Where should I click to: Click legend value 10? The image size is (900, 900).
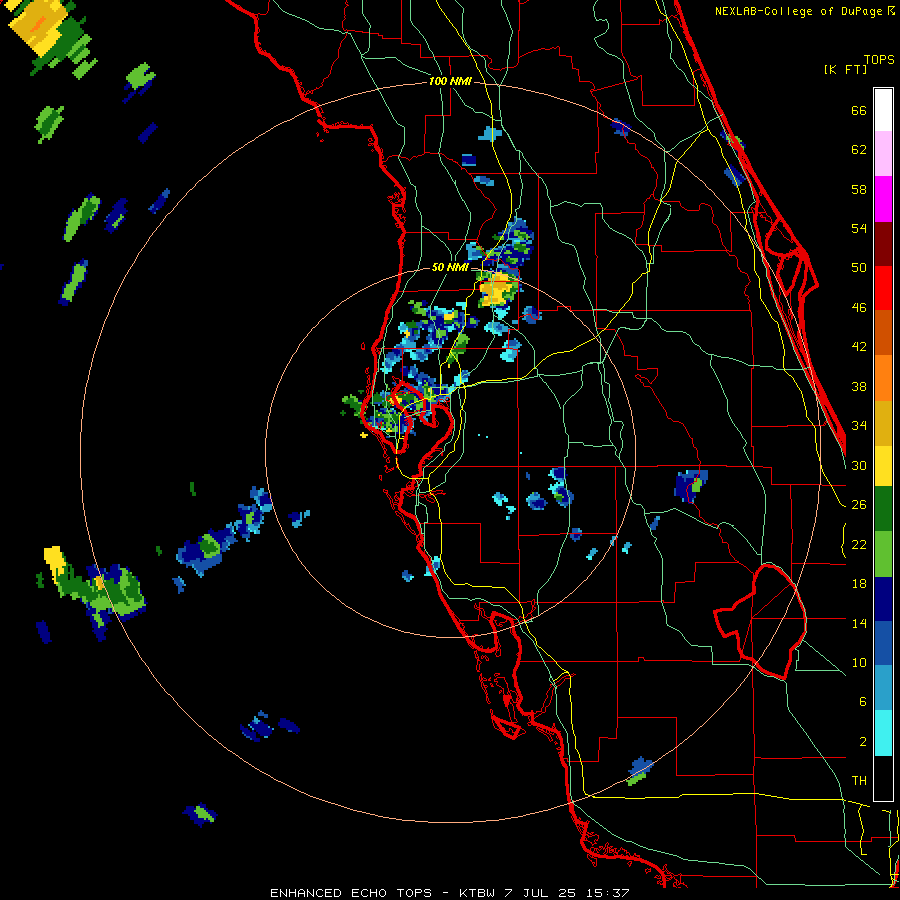click(x=859, y=662)
